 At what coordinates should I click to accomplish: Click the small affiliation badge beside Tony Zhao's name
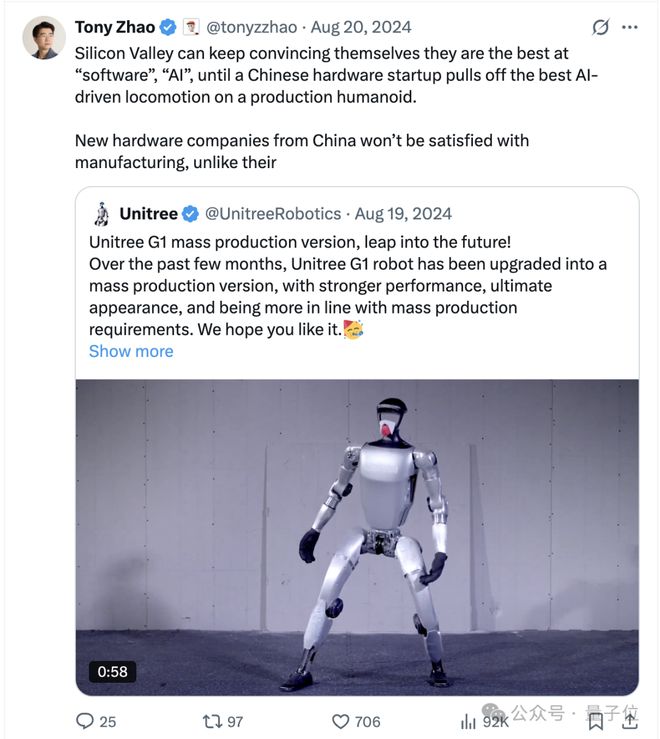pos(191,27)
